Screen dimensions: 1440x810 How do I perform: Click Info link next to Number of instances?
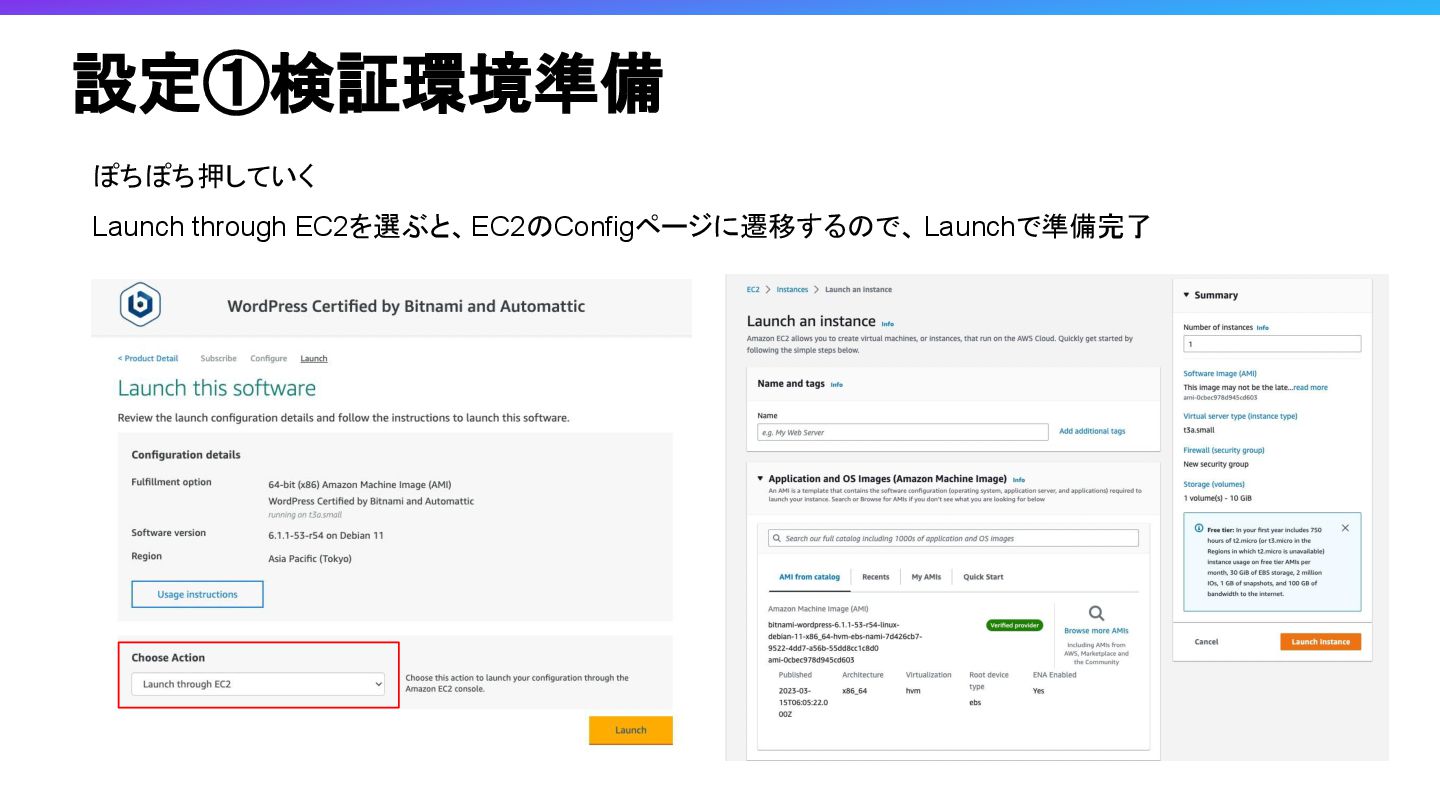pyautogui.click(x=1262, y=328)
